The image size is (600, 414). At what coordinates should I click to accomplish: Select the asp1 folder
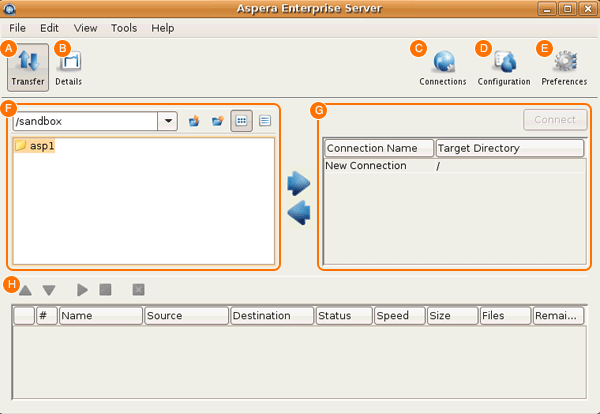35,146
